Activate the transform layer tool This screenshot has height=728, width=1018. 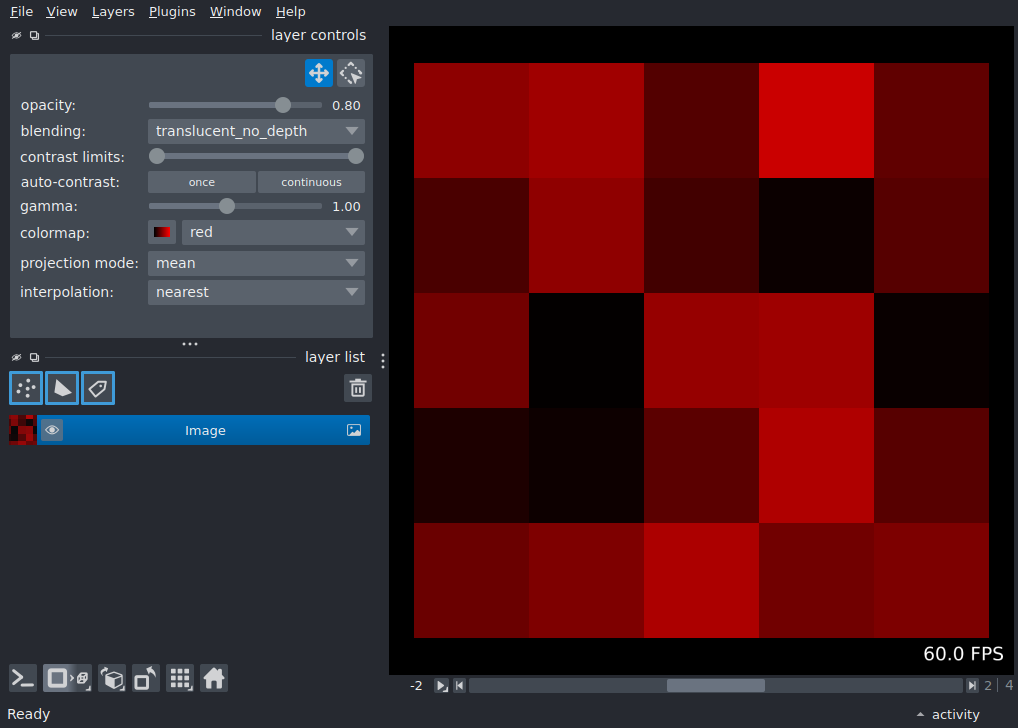click(x=351, y=73)
